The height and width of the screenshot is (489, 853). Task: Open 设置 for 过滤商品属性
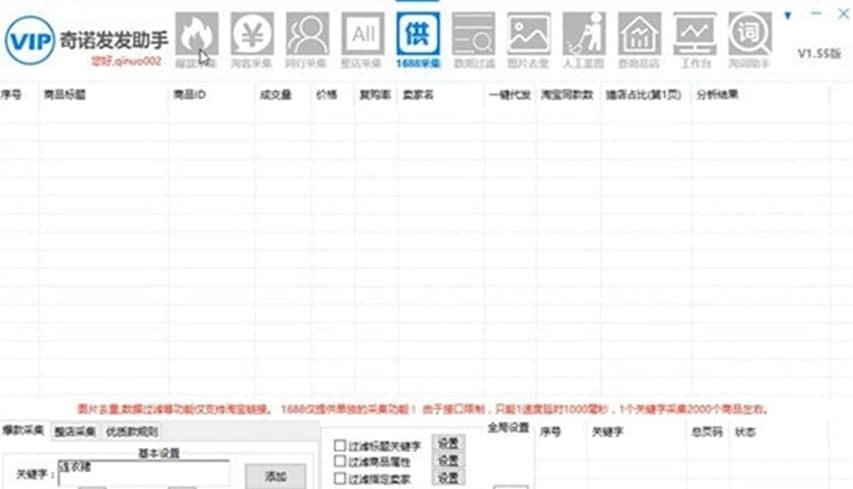(448, 461)
